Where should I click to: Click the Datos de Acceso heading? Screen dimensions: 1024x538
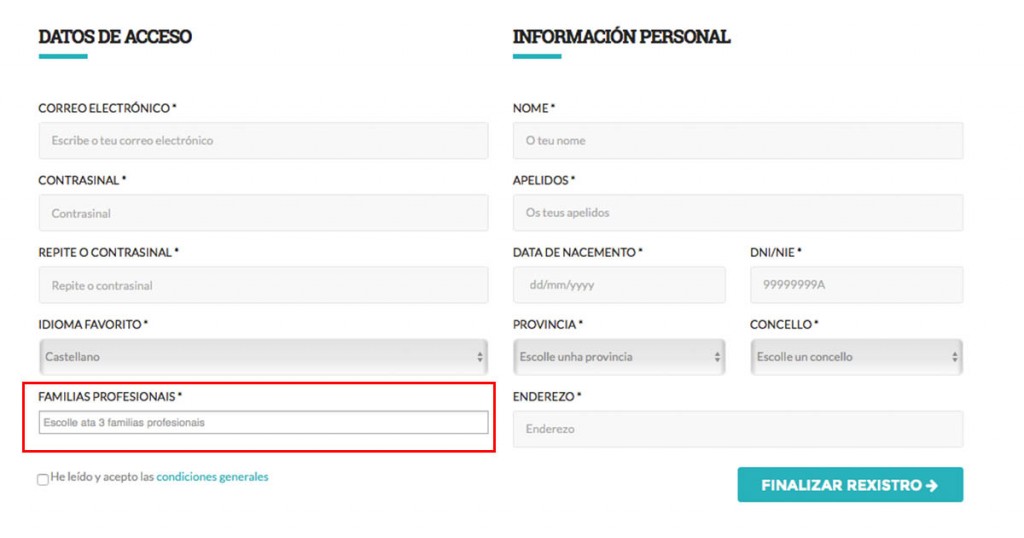click(115, 37)
